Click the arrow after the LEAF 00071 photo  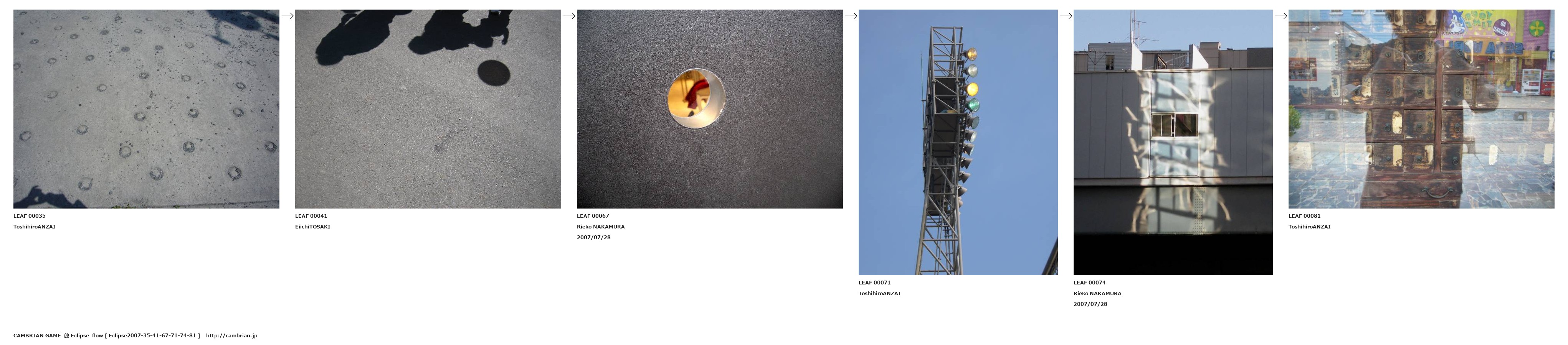1066,16
